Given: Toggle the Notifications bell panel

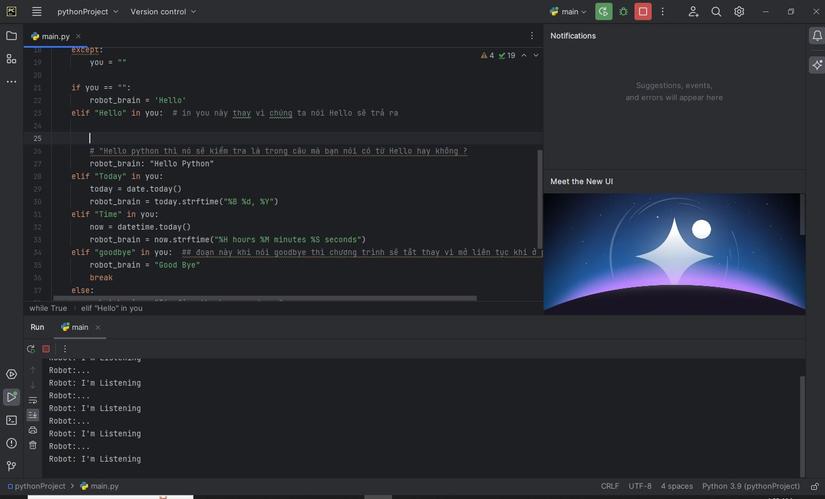Looking at the screenshot, I should (x=816, y=36).
